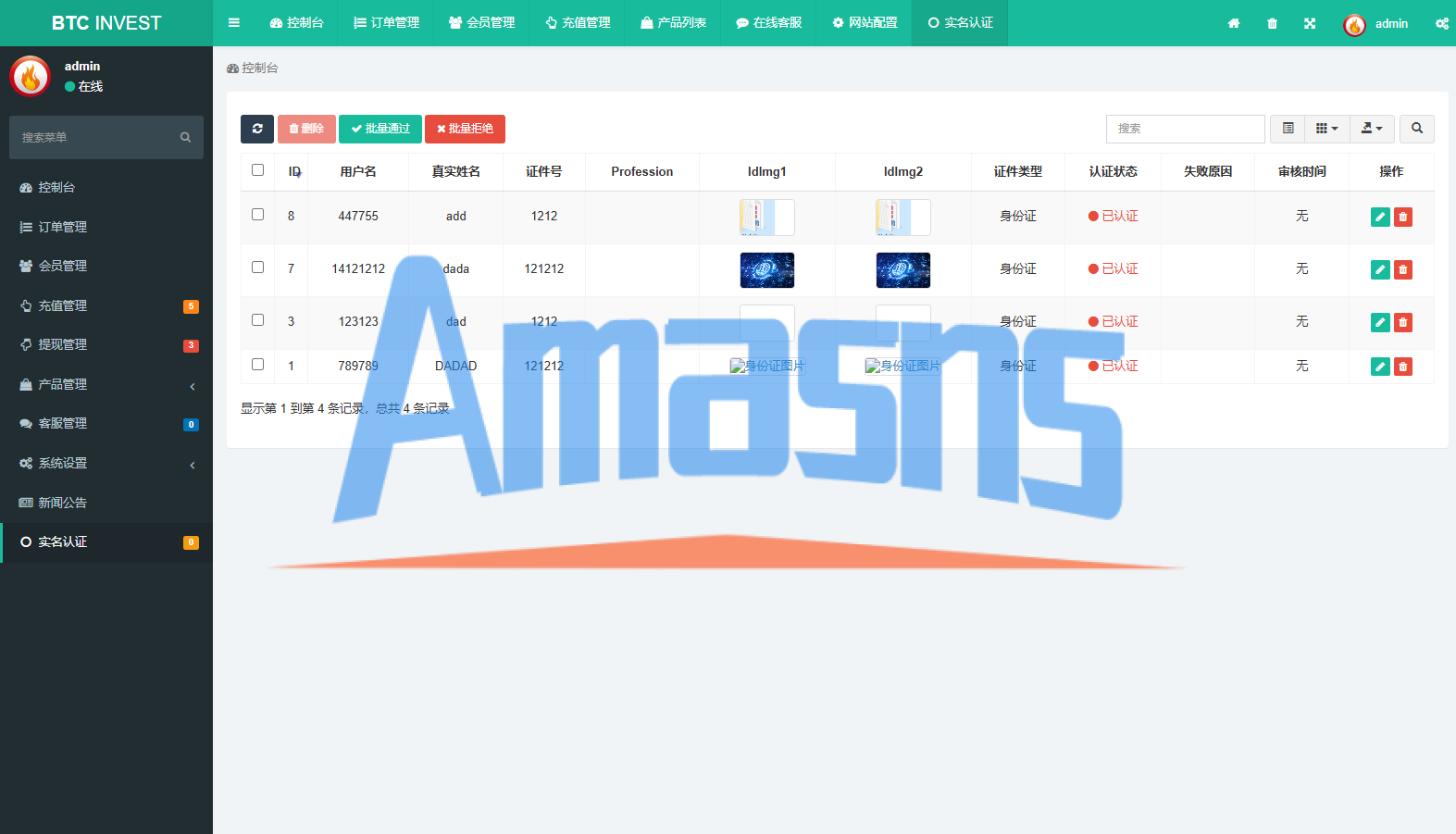
Task: Click the sidebar search magnifier icon
Action: click(x=185, y=137)
